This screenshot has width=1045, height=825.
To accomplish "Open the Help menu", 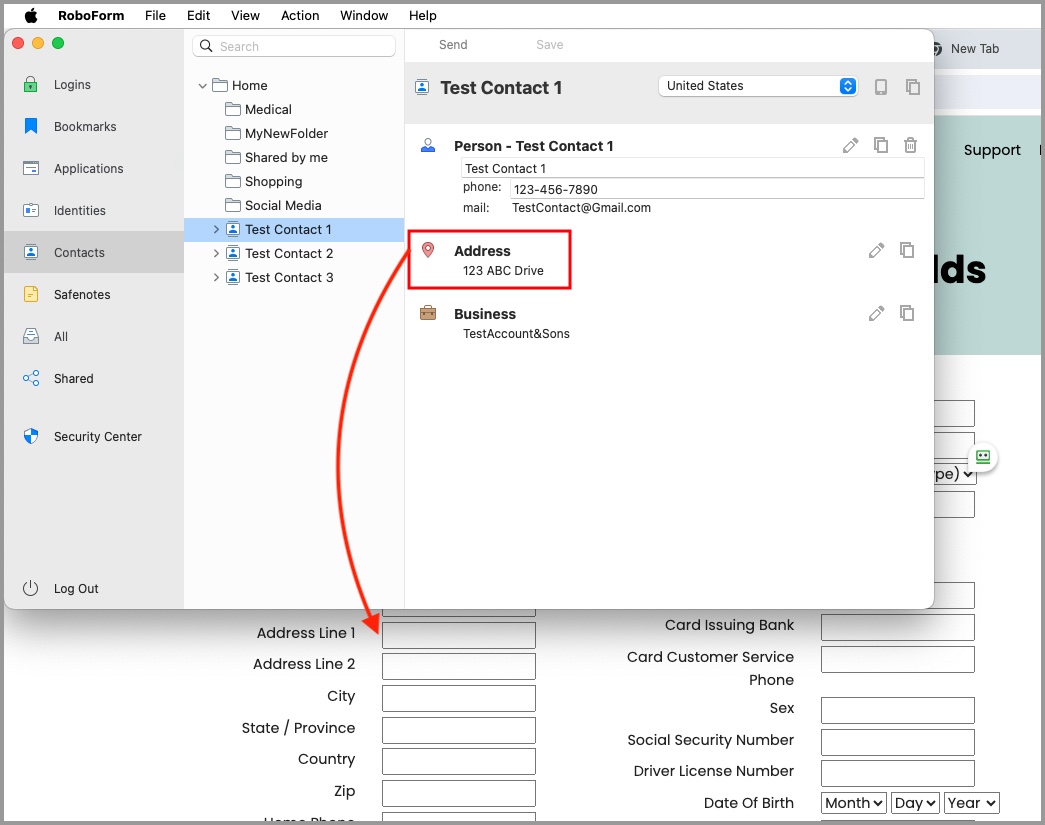I will point(423,15).
